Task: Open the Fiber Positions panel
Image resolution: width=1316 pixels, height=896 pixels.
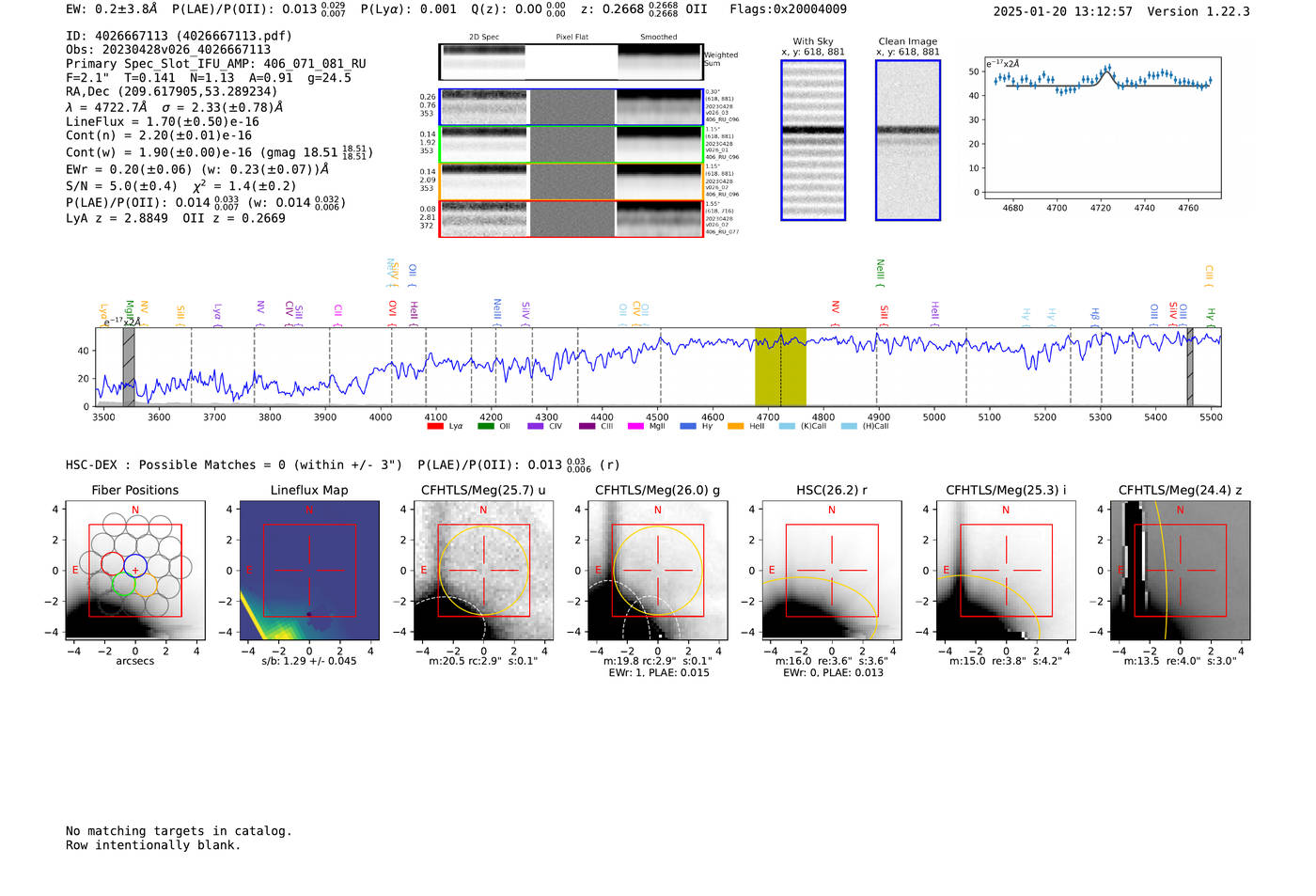Action: [x=135, y=571]
